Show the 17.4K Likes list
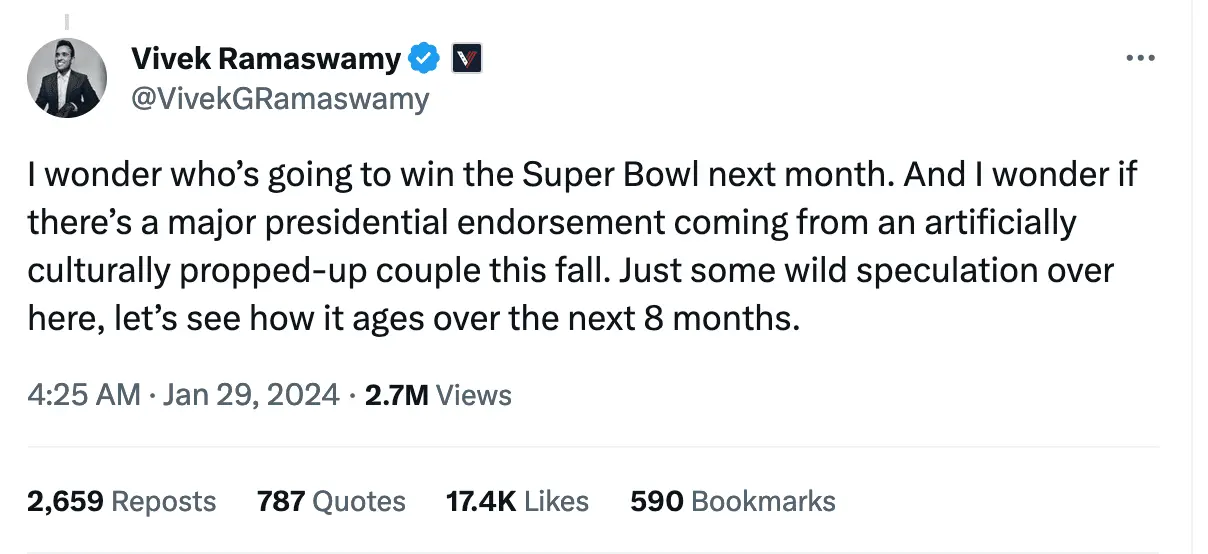Viewport: 1208px width, 554px height. click(x=517, y=501)
